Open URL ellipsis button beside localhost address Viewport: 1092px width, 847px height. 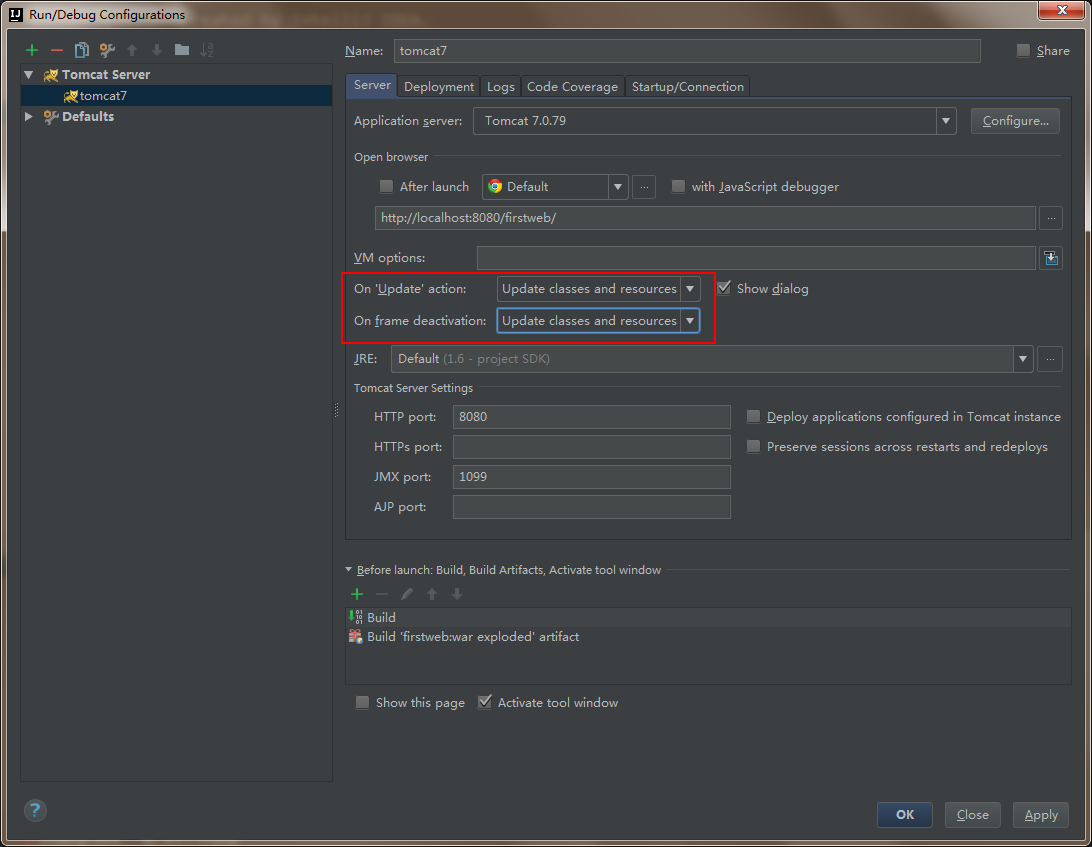[x=1051, y=218]
